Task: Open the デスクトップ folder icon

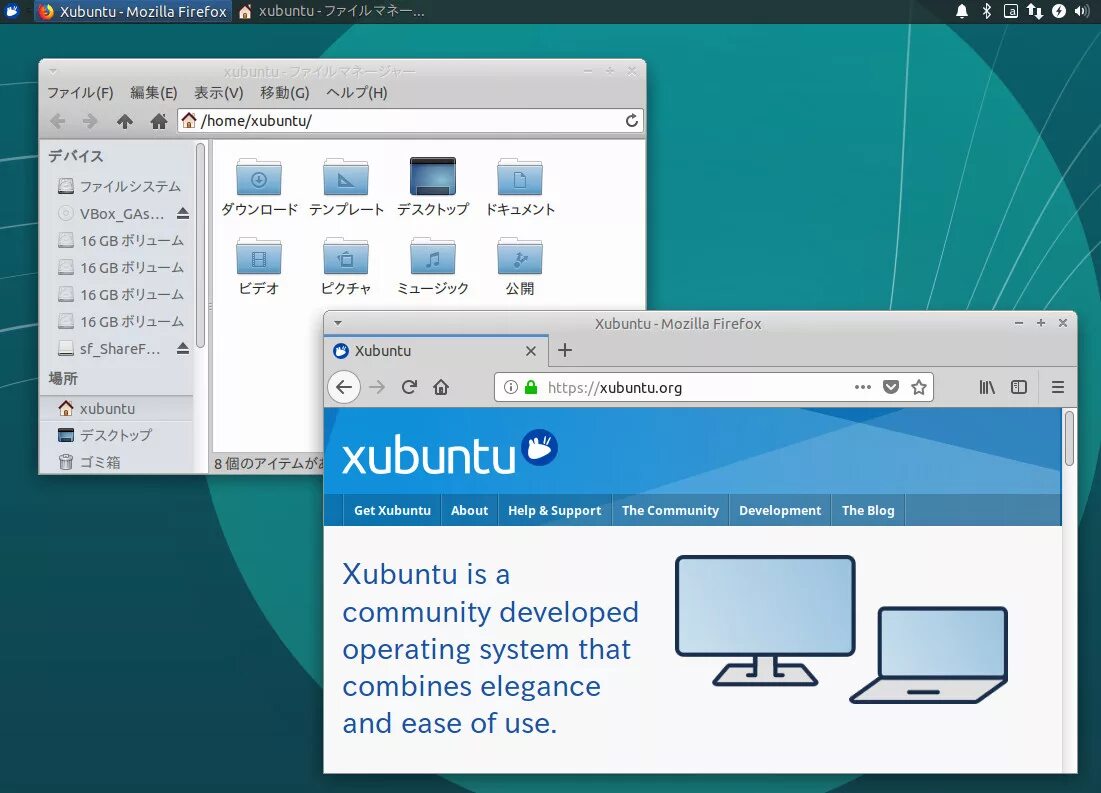Action: (x=433, y=188)
